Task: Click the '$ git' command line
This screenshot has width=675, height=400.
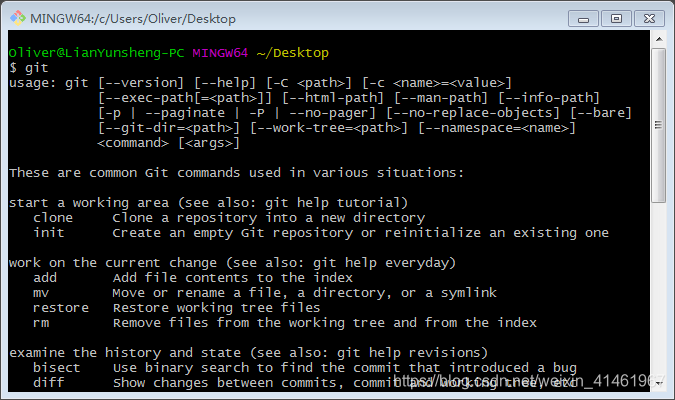Action: (x=28, y=68)
